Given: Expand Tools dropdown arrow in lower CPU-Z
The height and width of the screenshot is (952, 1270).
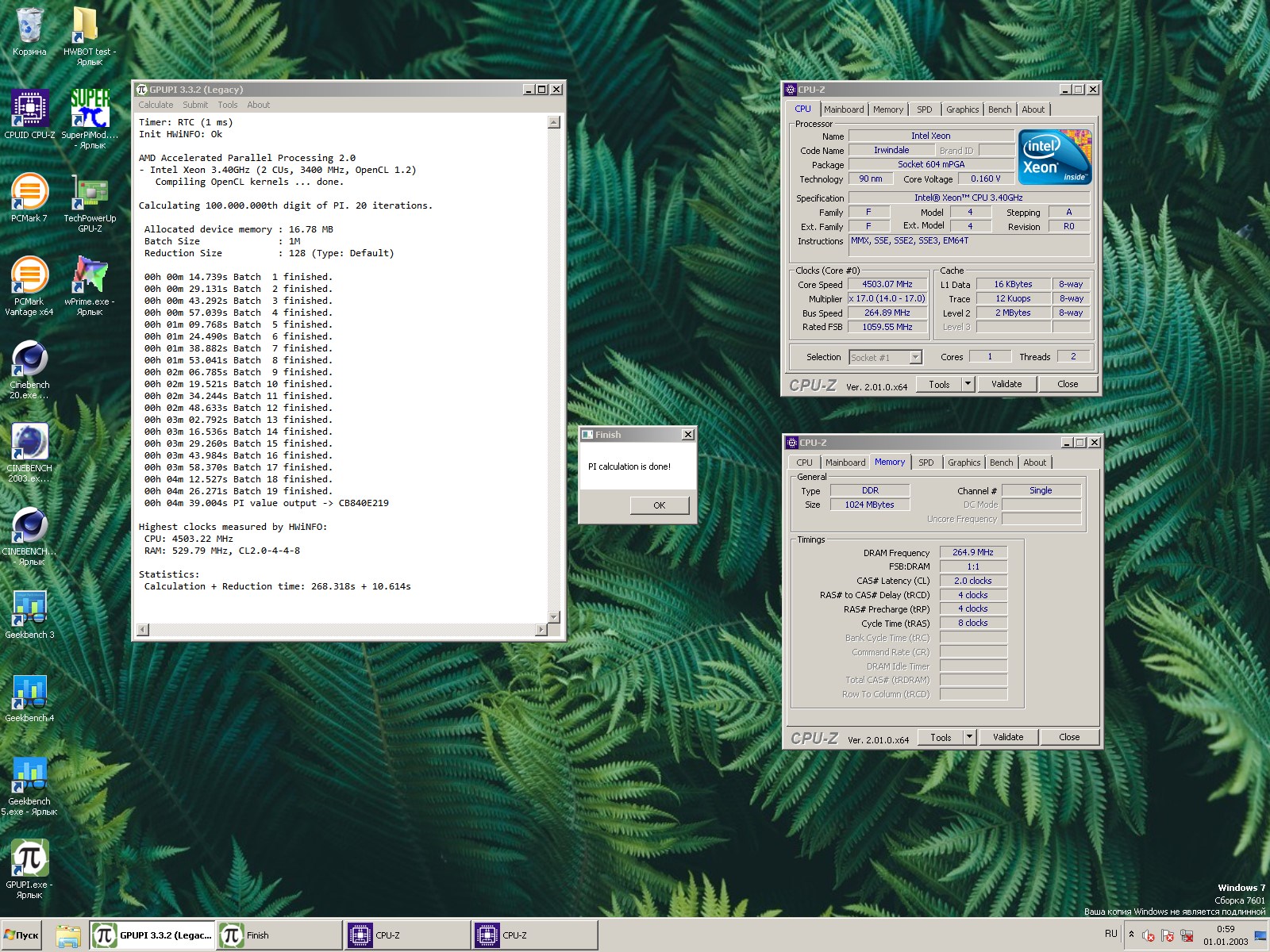Looking at the screenshot, I should tap(969, 738).
